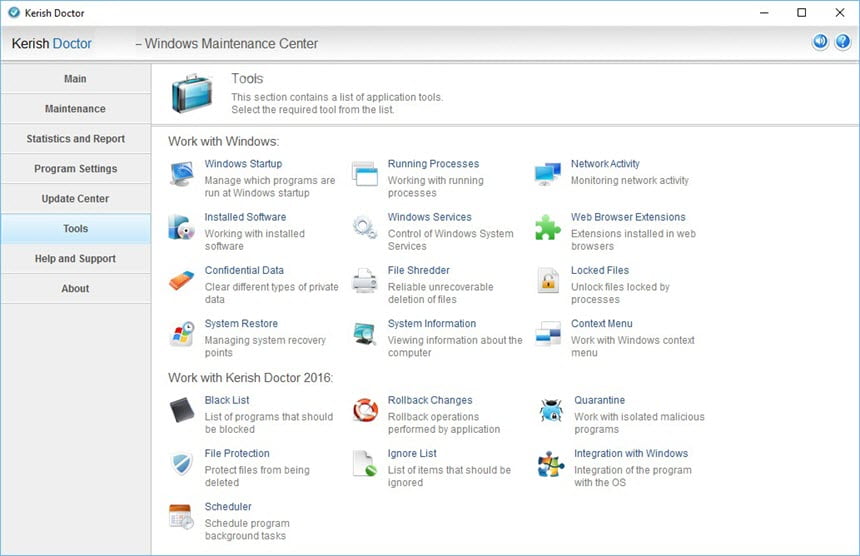Click the Kerish Doctor title bar logo

click(14, 12)
